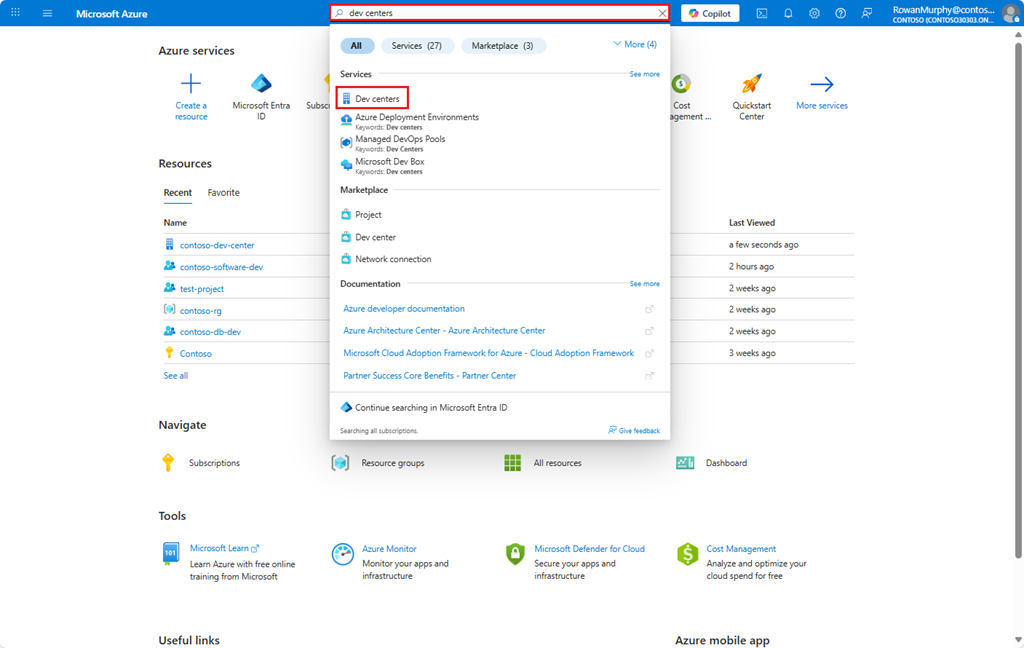Click See more next to Services
Viewport: 1024px width, 648px height.
point(644,74)
